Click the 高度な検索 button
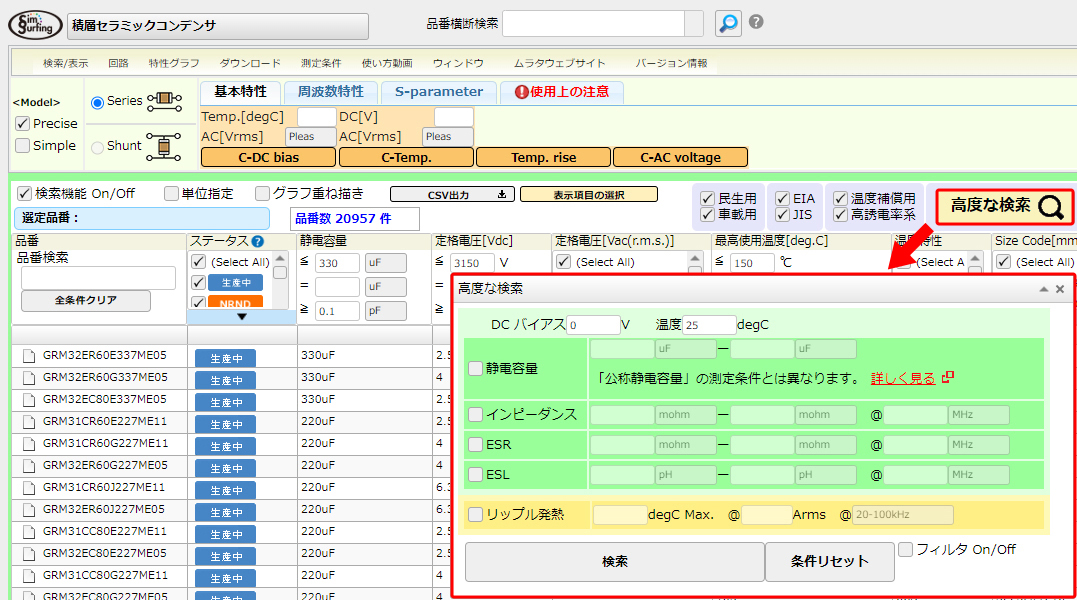The width and height of the screenshot is (1077, 600). 1004,206
